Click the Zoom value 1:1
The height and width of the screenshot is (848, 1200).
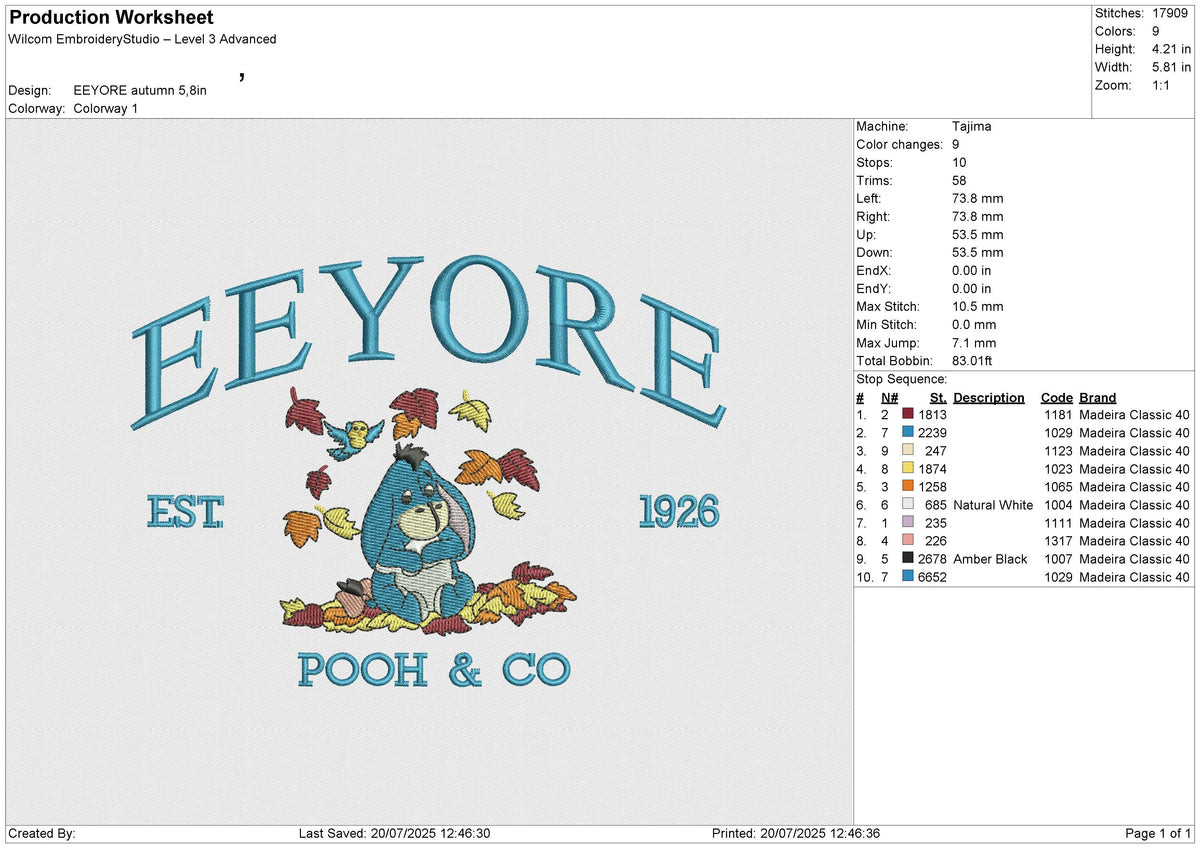pyautogui.click(x=1163, y=85)
